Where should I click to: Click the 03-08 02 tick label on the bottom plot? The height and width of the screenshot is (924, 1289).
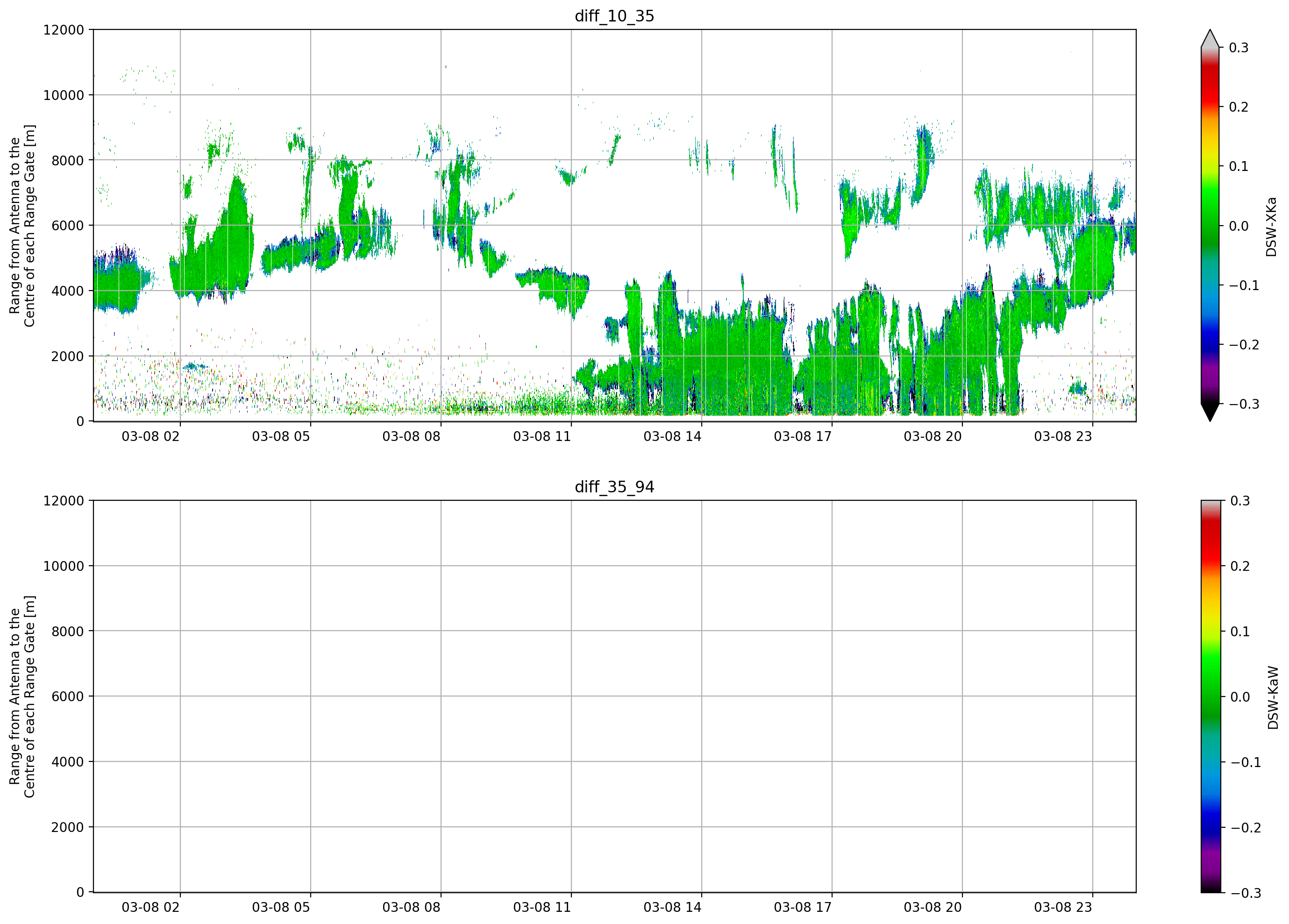coord(150,907)
